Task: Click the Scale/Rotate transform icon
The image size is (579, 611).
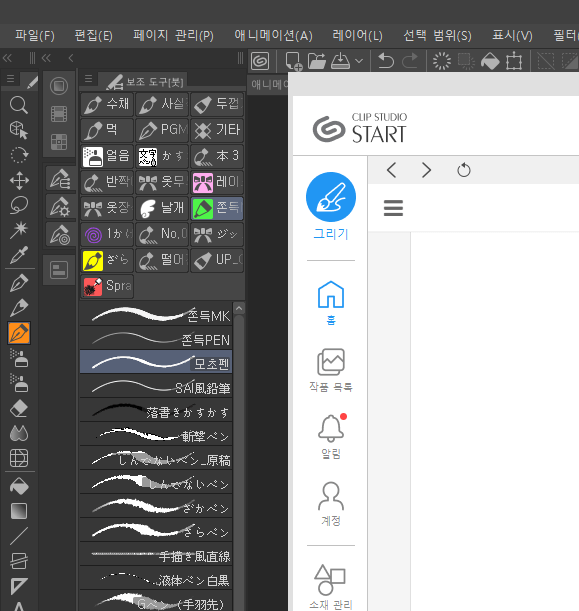Action: [514, 61]
